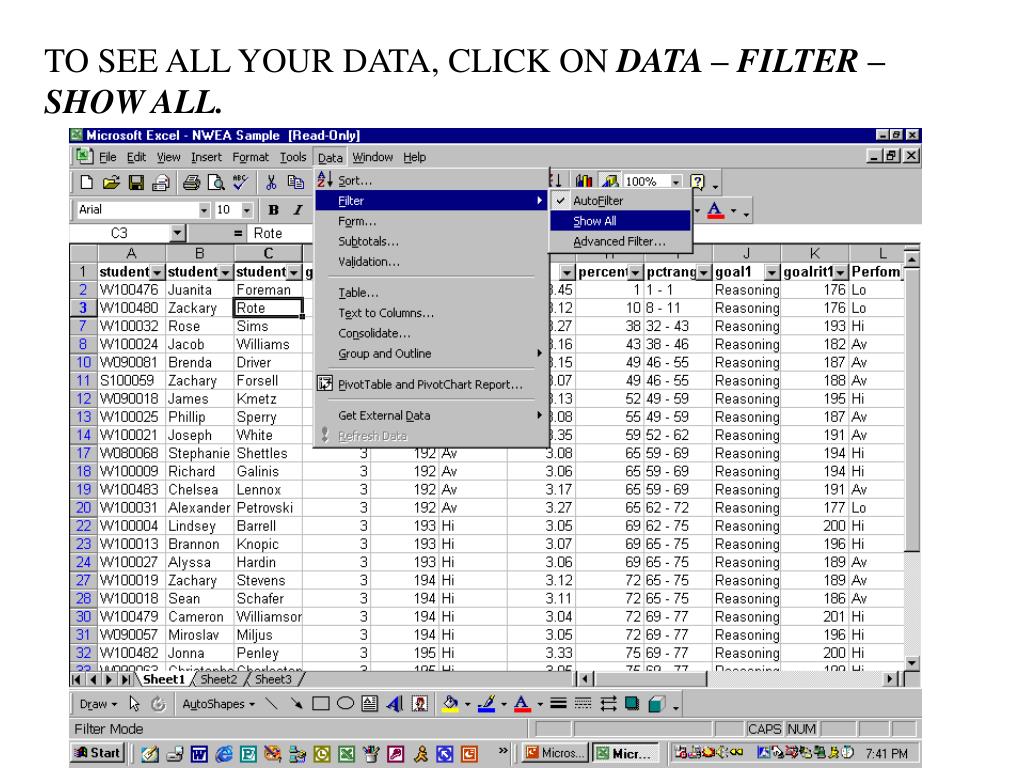
Task: Click the Internet Explorer quick launch icon
Action: 224,754
